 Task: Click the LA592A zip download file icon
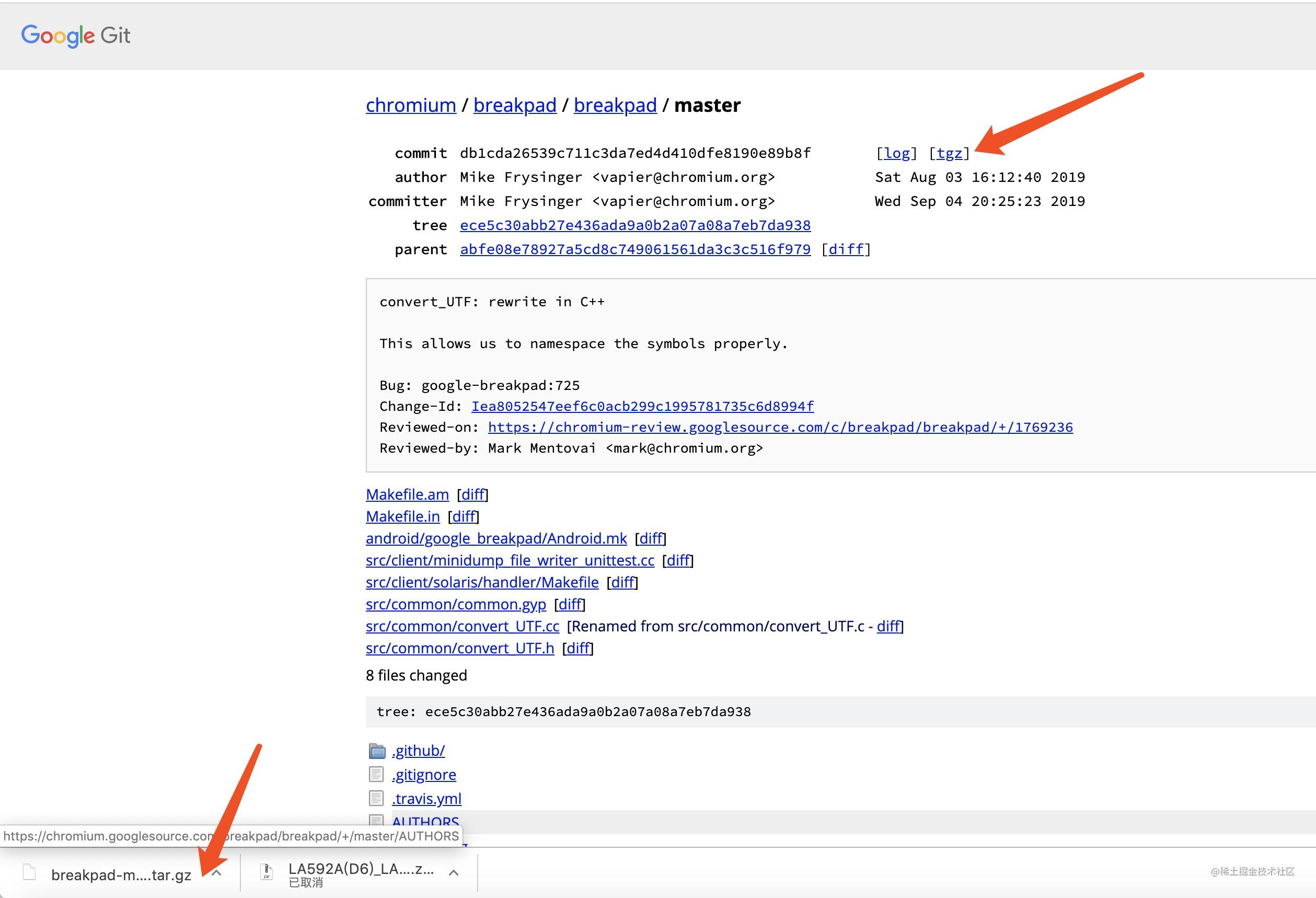pyautogui.click(x=266, y=872)
